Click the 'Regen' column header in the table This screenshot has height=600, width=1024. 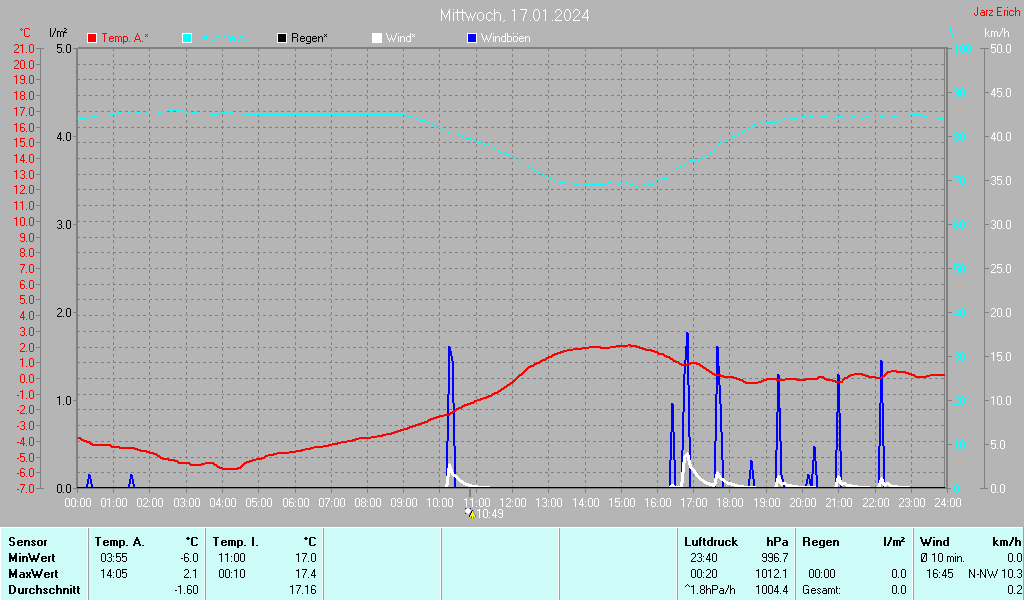pos(821,542)
